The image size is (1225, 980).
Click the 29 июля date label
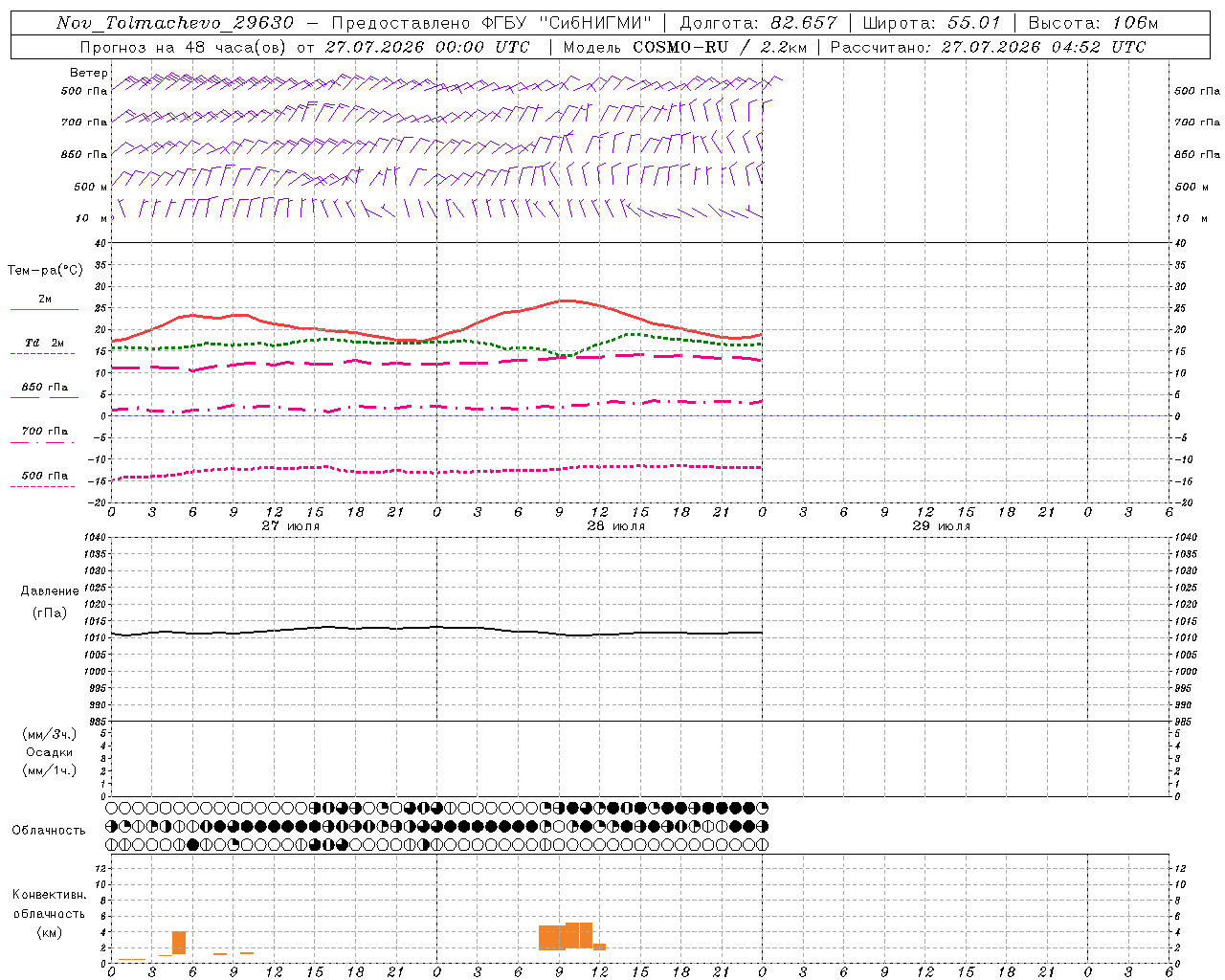click(941, 526)
